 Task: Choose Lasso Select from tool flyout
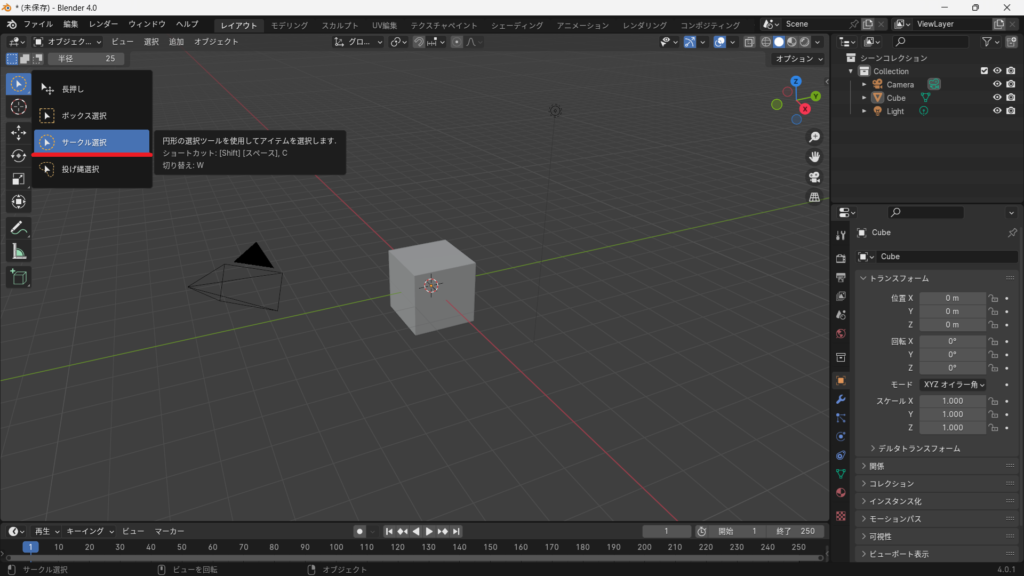tap(92, 169)
